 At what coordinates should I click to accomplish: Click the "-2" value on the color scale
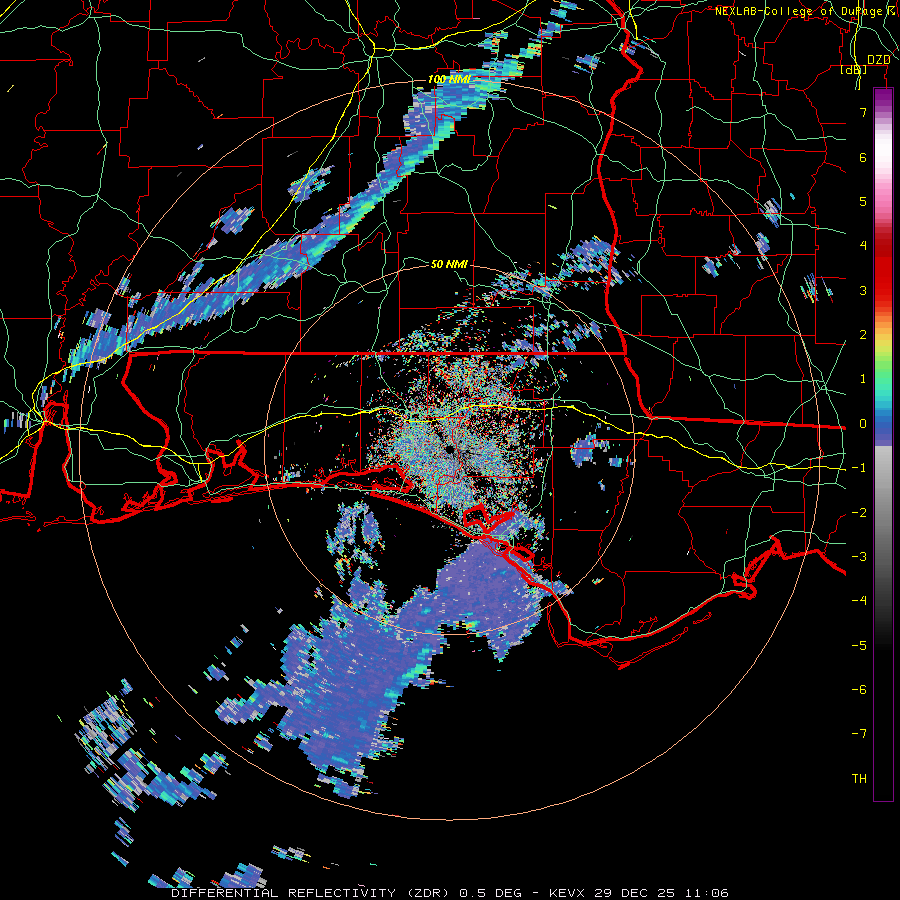tap(859, 513)
